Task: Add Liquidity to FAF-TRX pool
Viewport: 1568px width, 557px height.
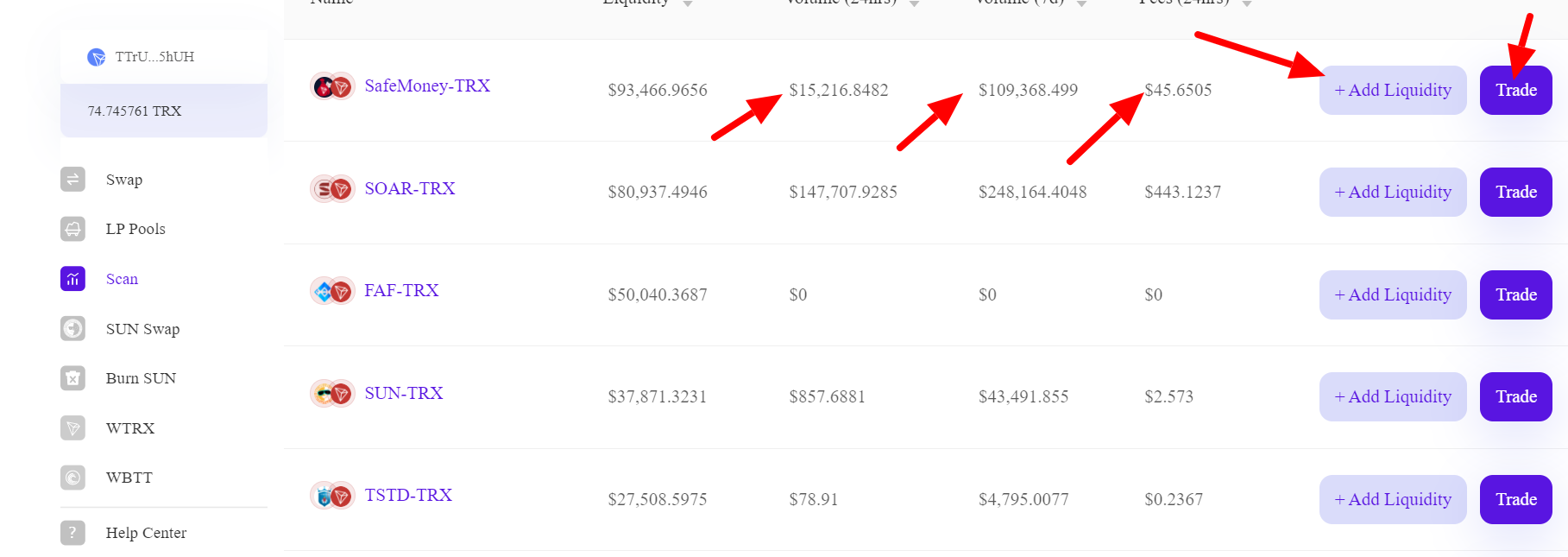Action: point(1393,294)
